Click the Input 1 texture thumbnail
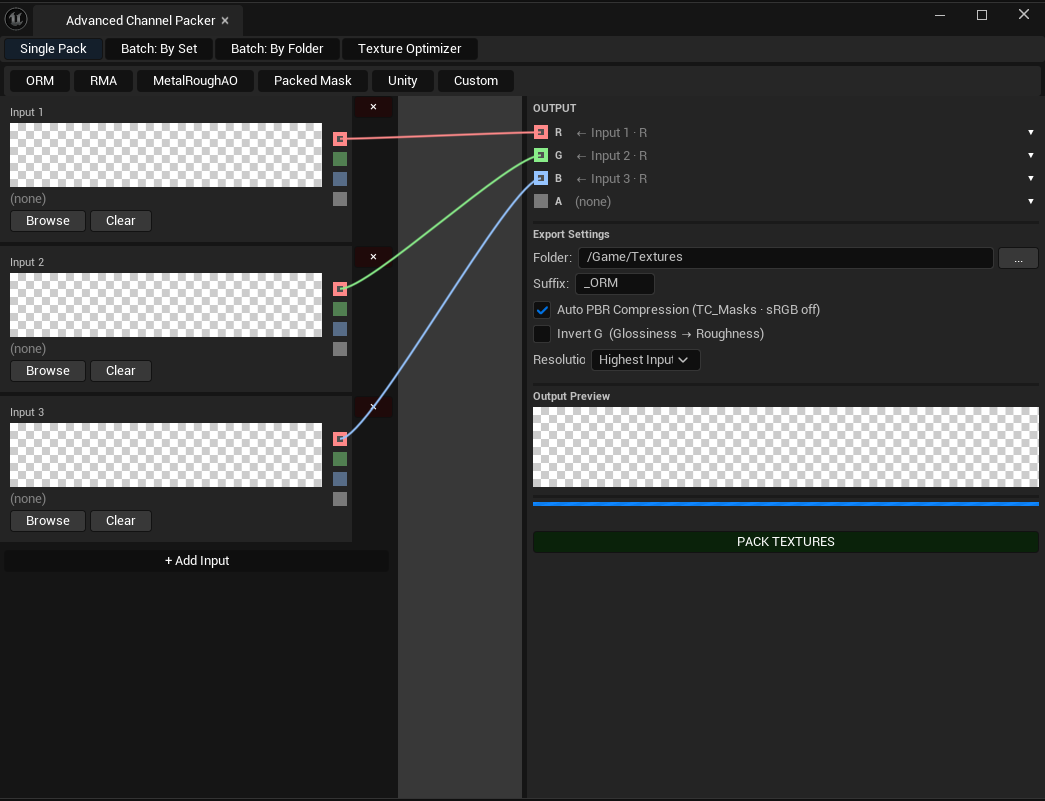Screen dimensions: 1045x801 166,155
